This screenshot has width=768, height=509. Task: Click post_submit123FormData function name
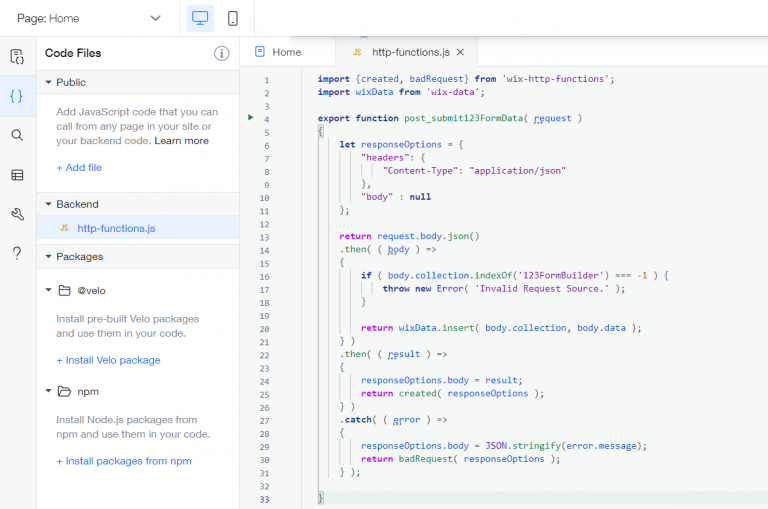(463, 118)
